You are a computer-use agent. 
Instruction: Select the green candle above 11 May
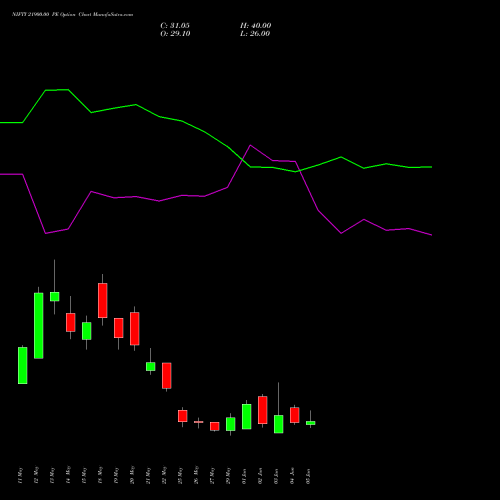23,365
